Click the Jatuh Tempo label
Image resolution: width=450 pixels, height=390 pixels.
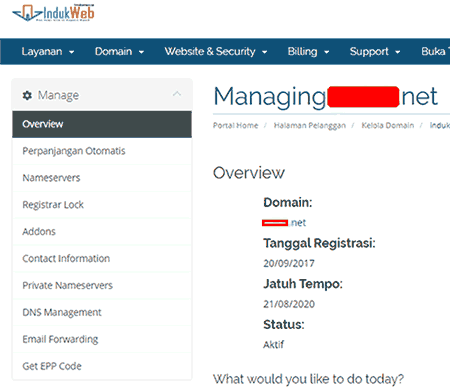(303, 284)
